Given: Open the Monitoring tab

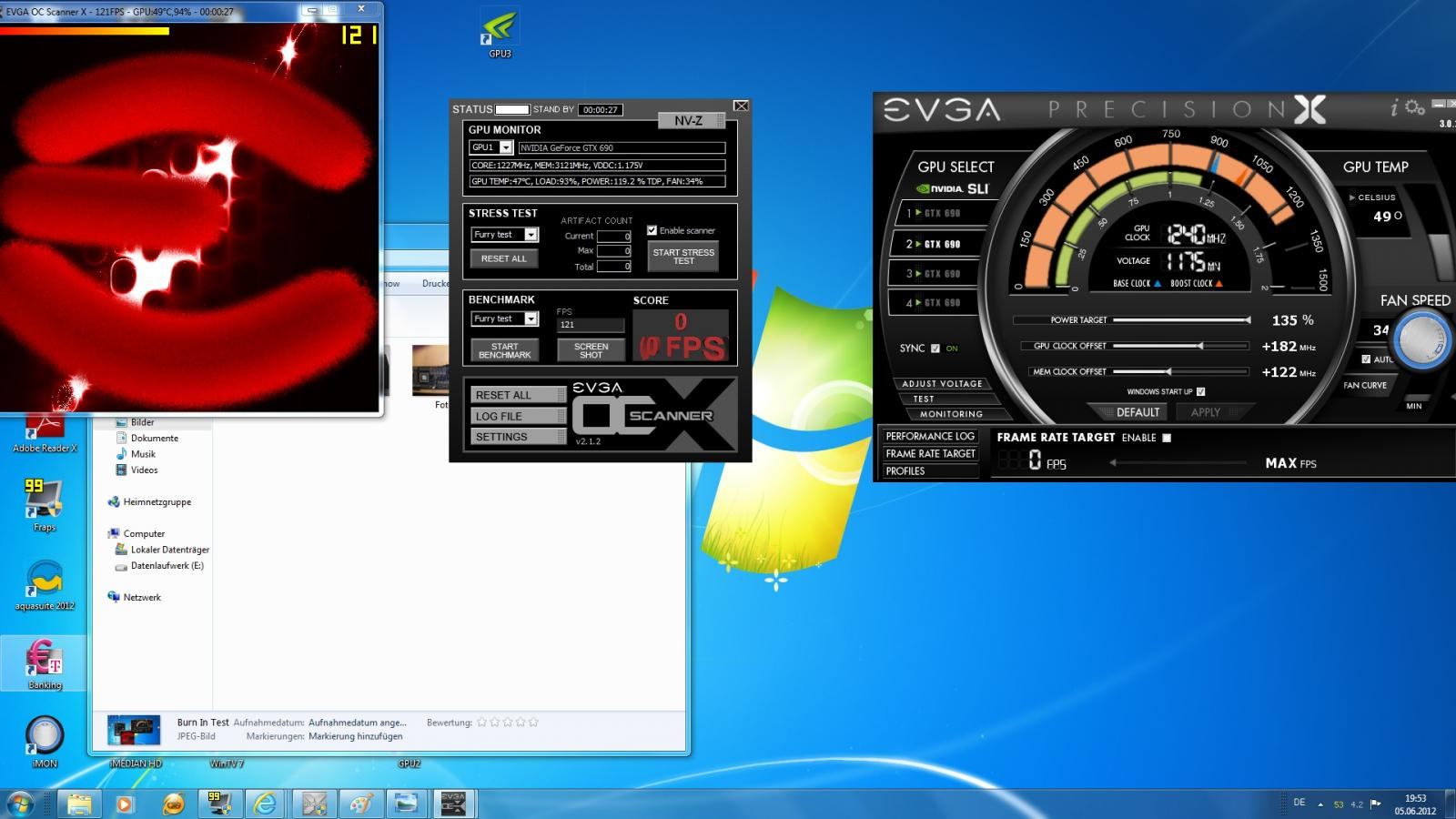Looking at the screenshot, I should point(951,414).
